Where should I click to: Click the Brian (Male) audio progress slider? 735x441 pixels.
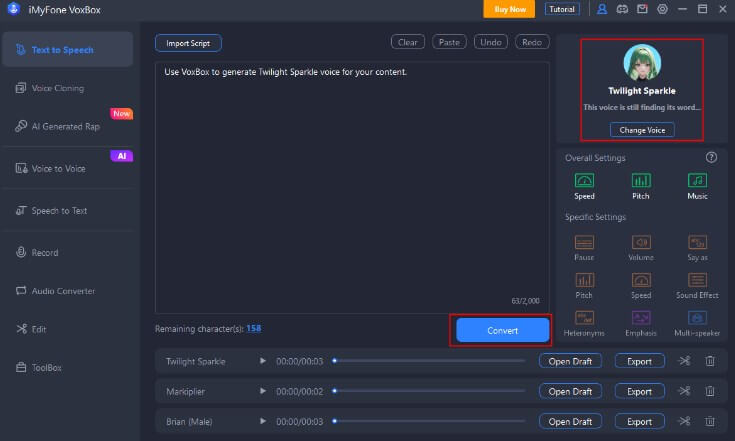(x=429, y=421)
